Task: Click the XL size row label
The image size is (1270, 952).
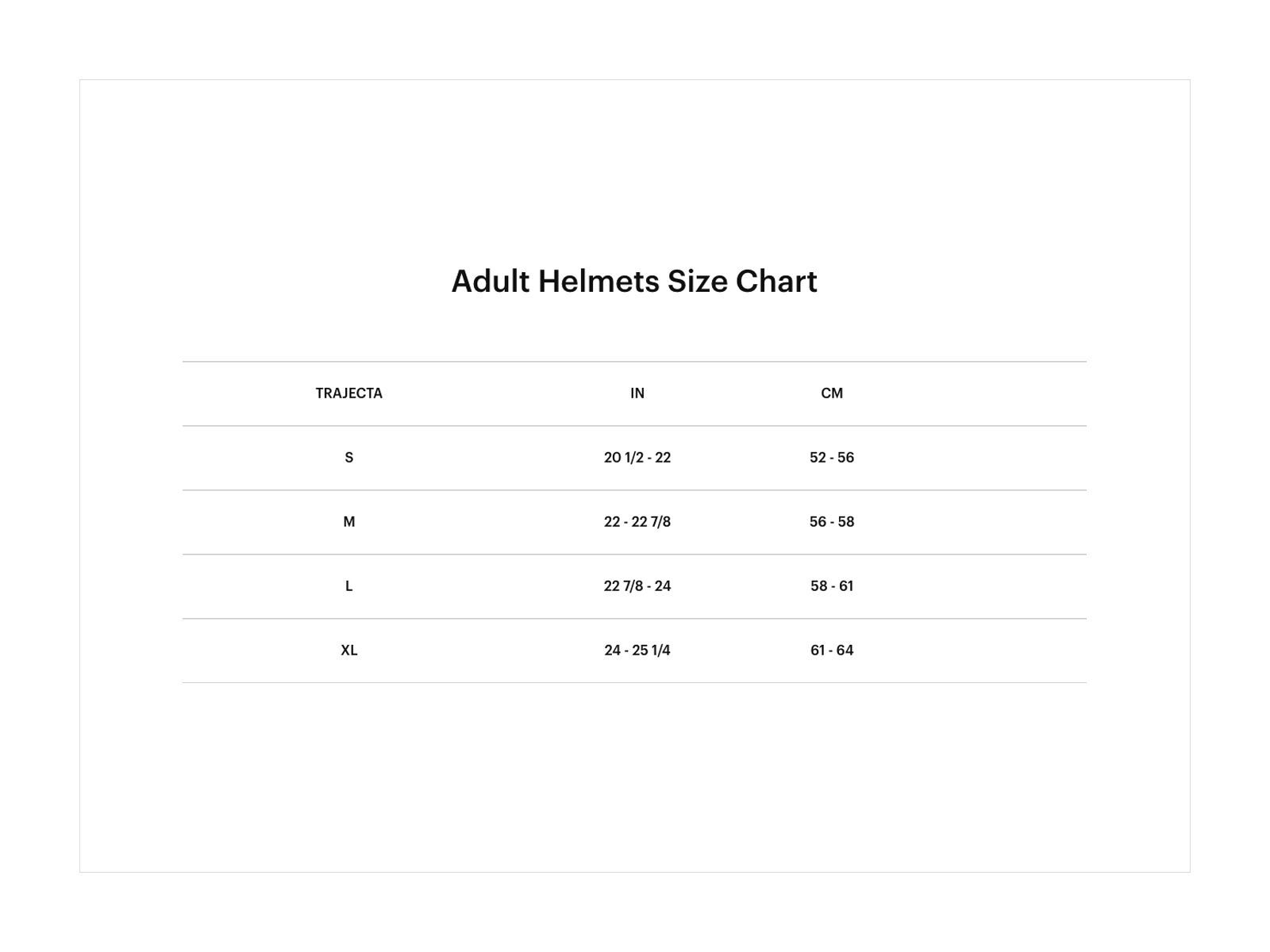Action: (x=348, y=651)
